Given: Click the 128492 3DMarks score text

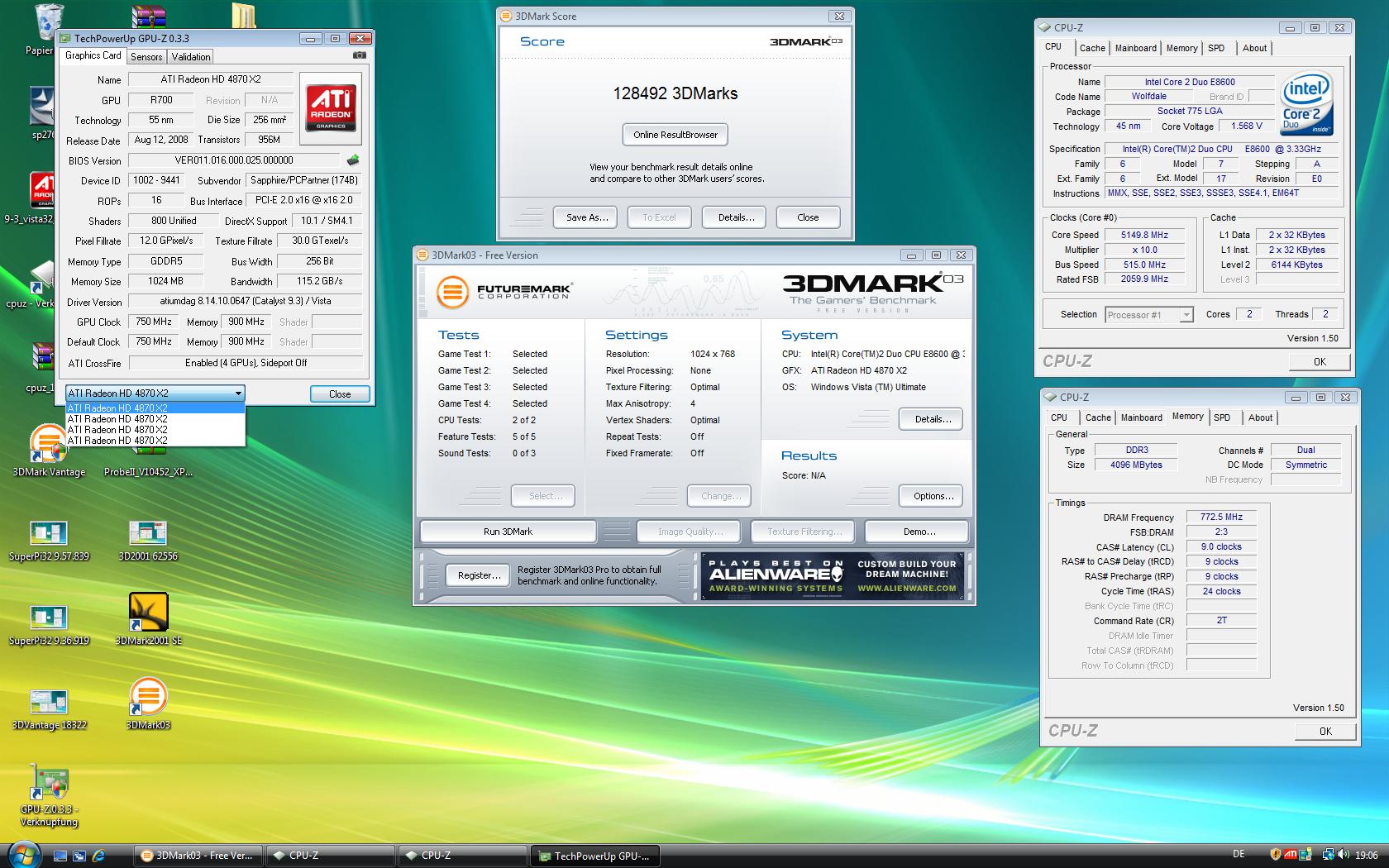Looking at the screenshot, I should point(675,93).
